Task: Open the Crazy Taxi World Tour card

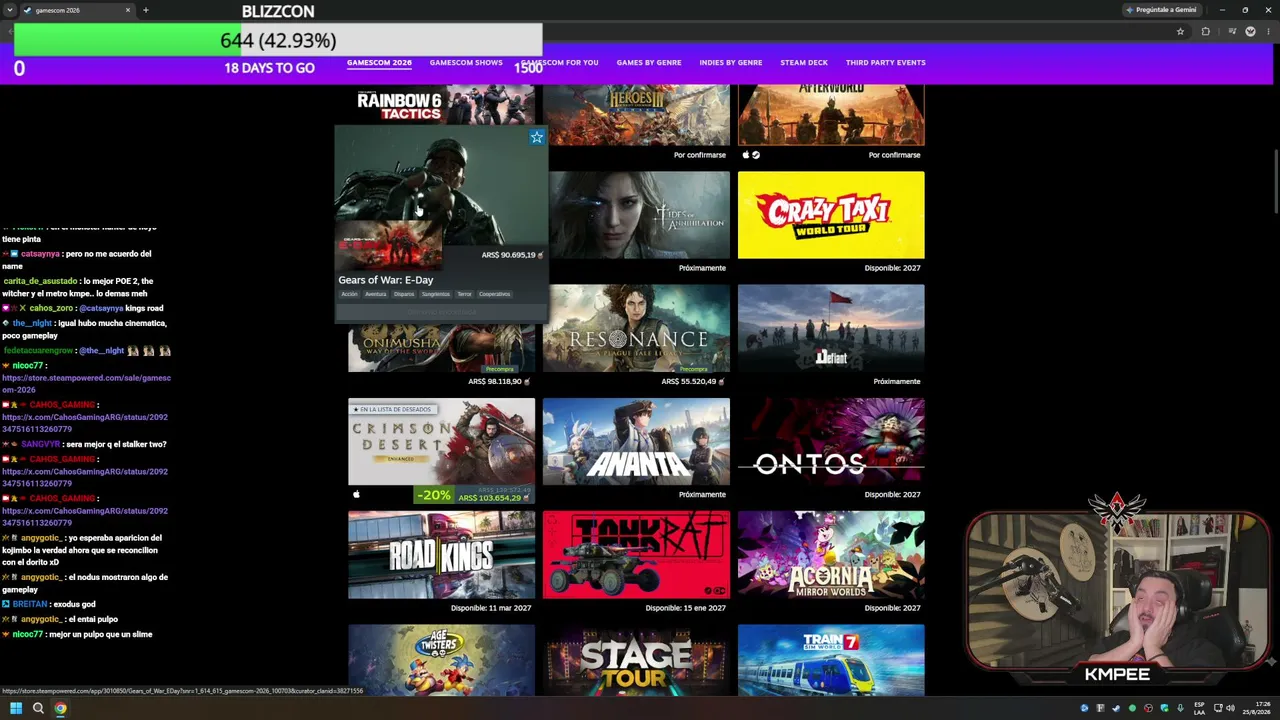Action: click(831, 215)
